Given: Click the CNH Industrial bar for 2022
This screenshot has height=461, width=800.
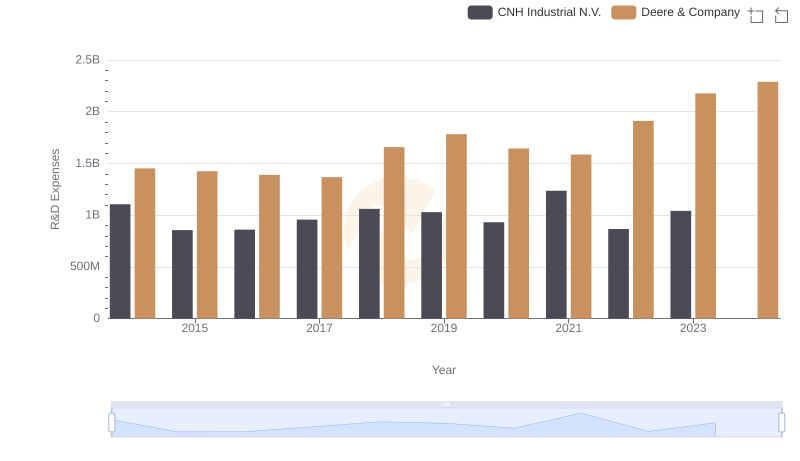Looking at the screenshot, I should coord(618,274).
